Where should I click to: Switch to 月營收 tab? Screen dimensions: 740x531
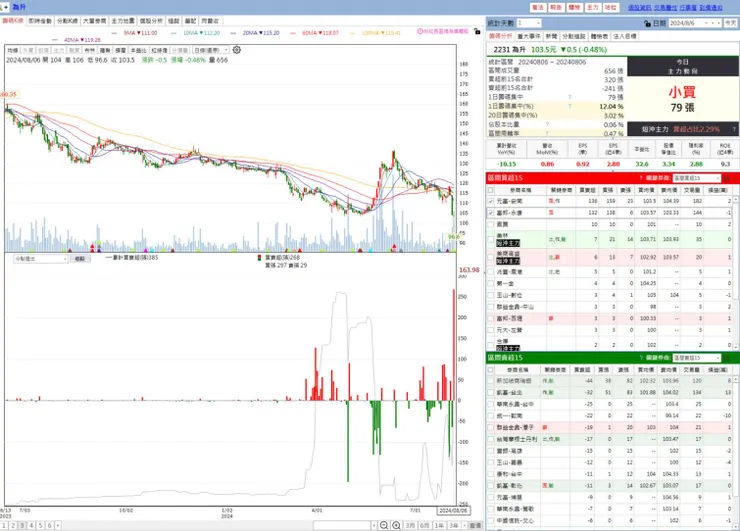click(x=210, y=21)
